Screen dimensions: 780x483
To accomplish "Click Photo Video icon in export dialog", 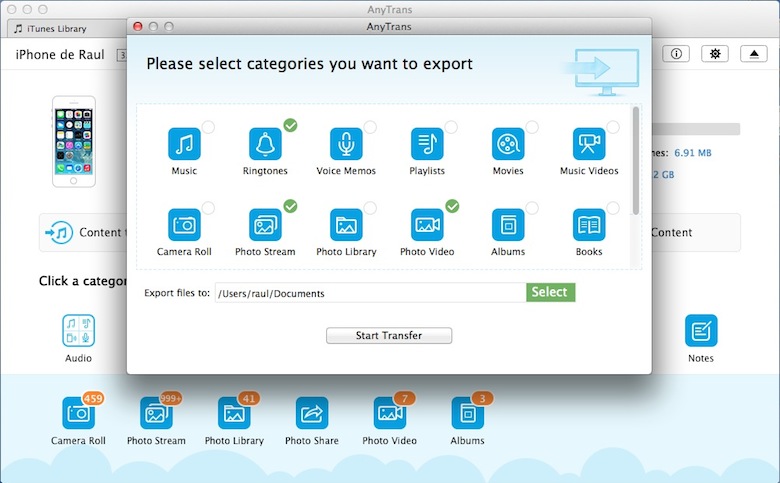I will (427, 225).
